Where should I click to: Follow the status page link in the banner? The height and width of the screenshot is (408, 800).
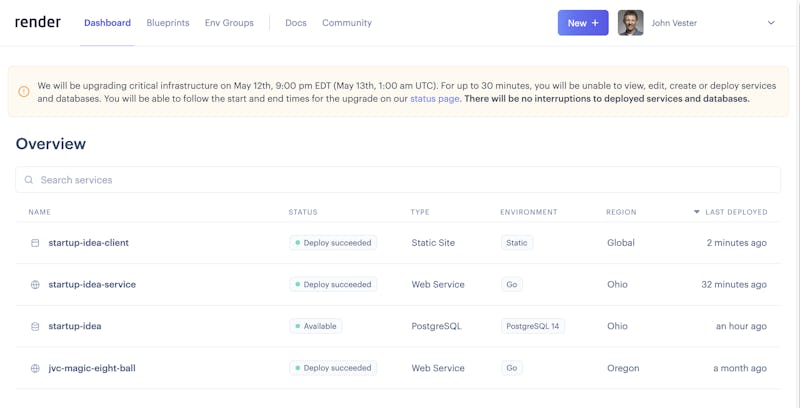pyautogui.click(x=435, y=99)
